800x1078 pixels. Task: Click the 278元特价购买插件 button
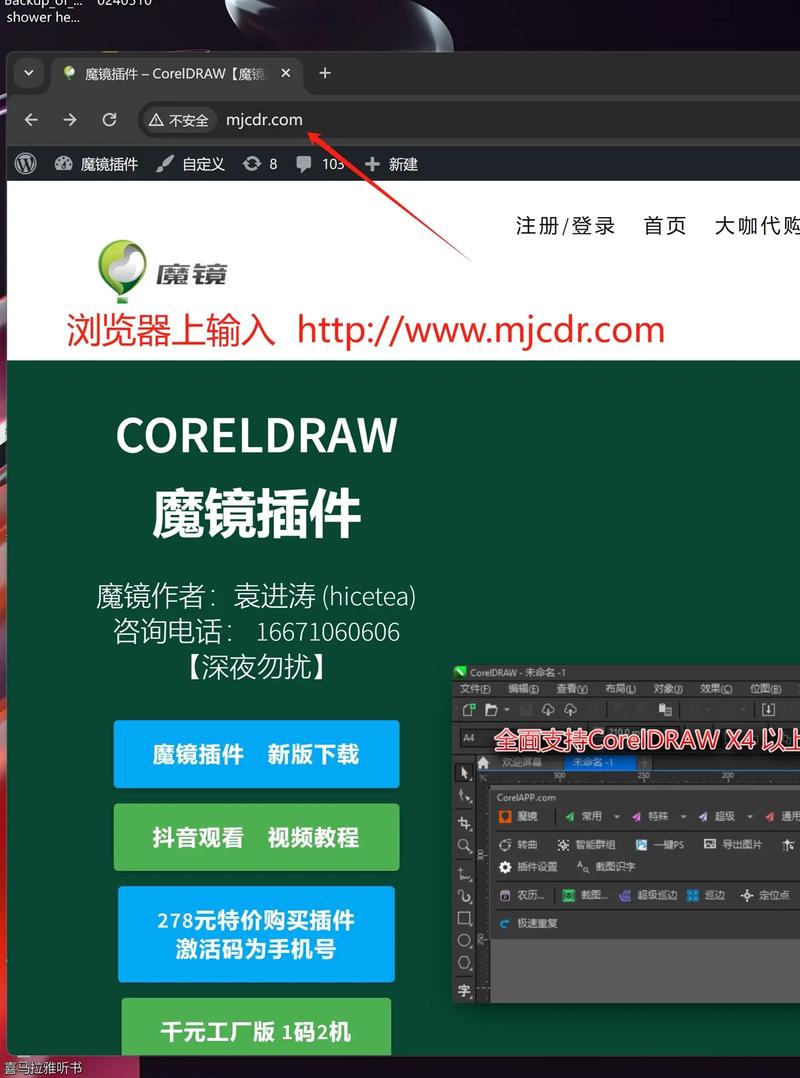pyautogui.click(x=256, y=934)
